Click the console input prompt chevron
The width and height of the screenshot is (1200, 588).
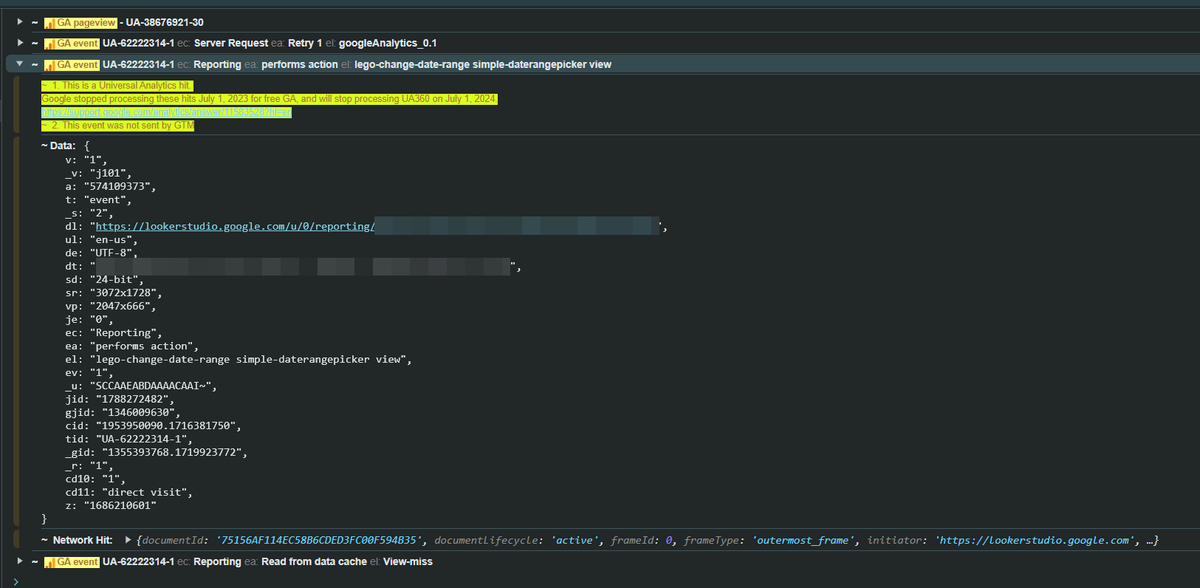coord(15,580)
